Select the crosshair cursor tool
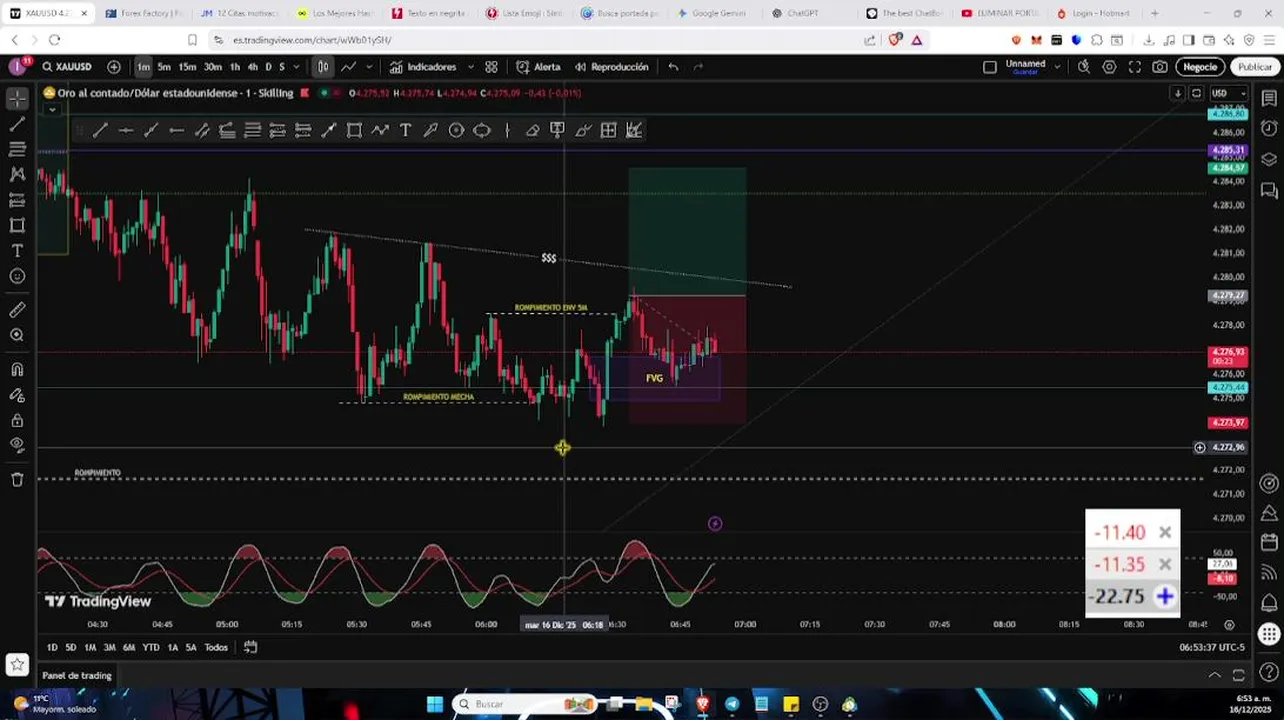1284x720 pixels. click(x=17, y=98)
